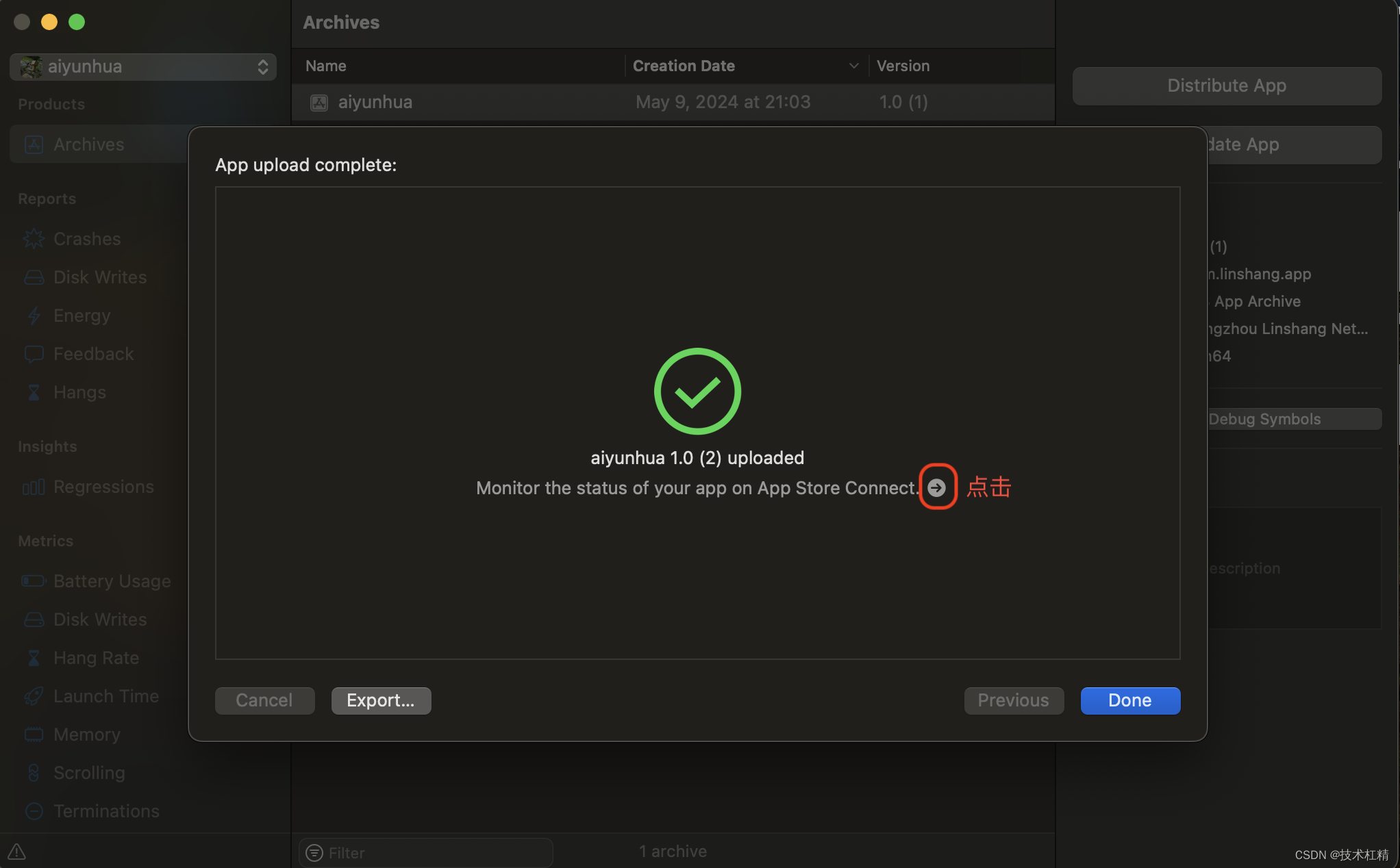Sort archives by Creation Date

(x=744, y=66)
